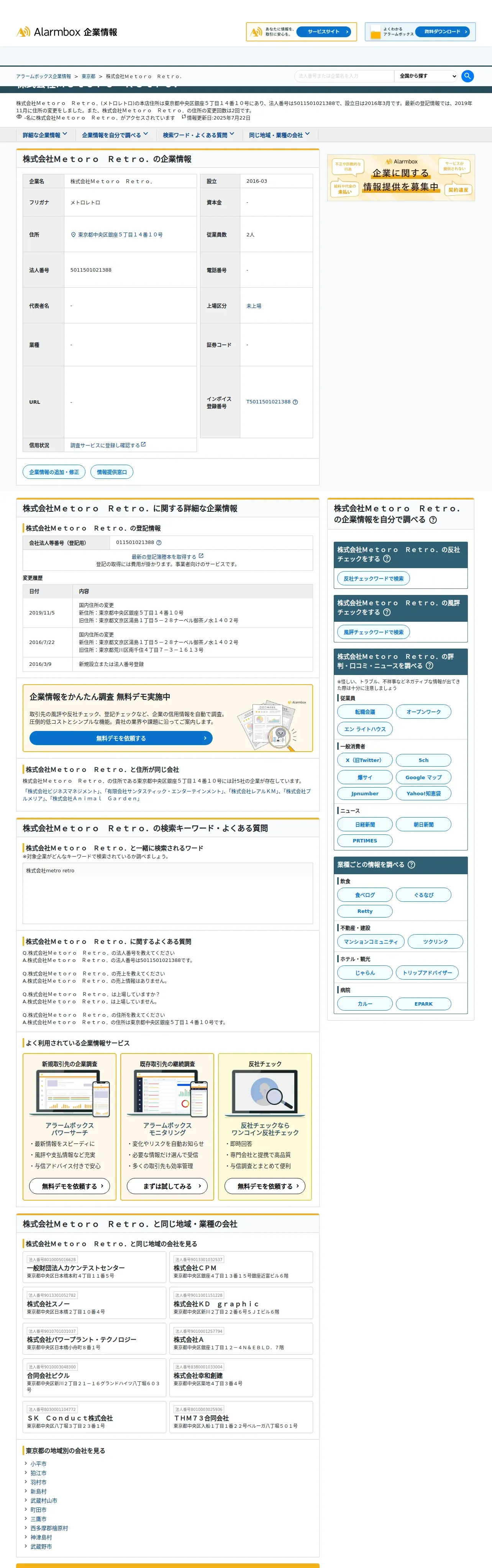Image resolution: width=492 pixels, height=1568 pixels.
Task: Open help icon beside 評判・口コミ・ニュースを調べる
Action: tap(429, 666)
